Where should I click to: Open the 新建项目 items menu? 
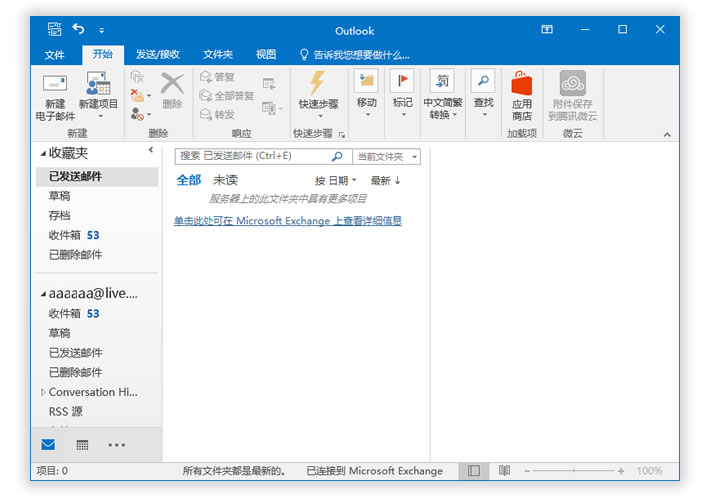click(98, 96)
